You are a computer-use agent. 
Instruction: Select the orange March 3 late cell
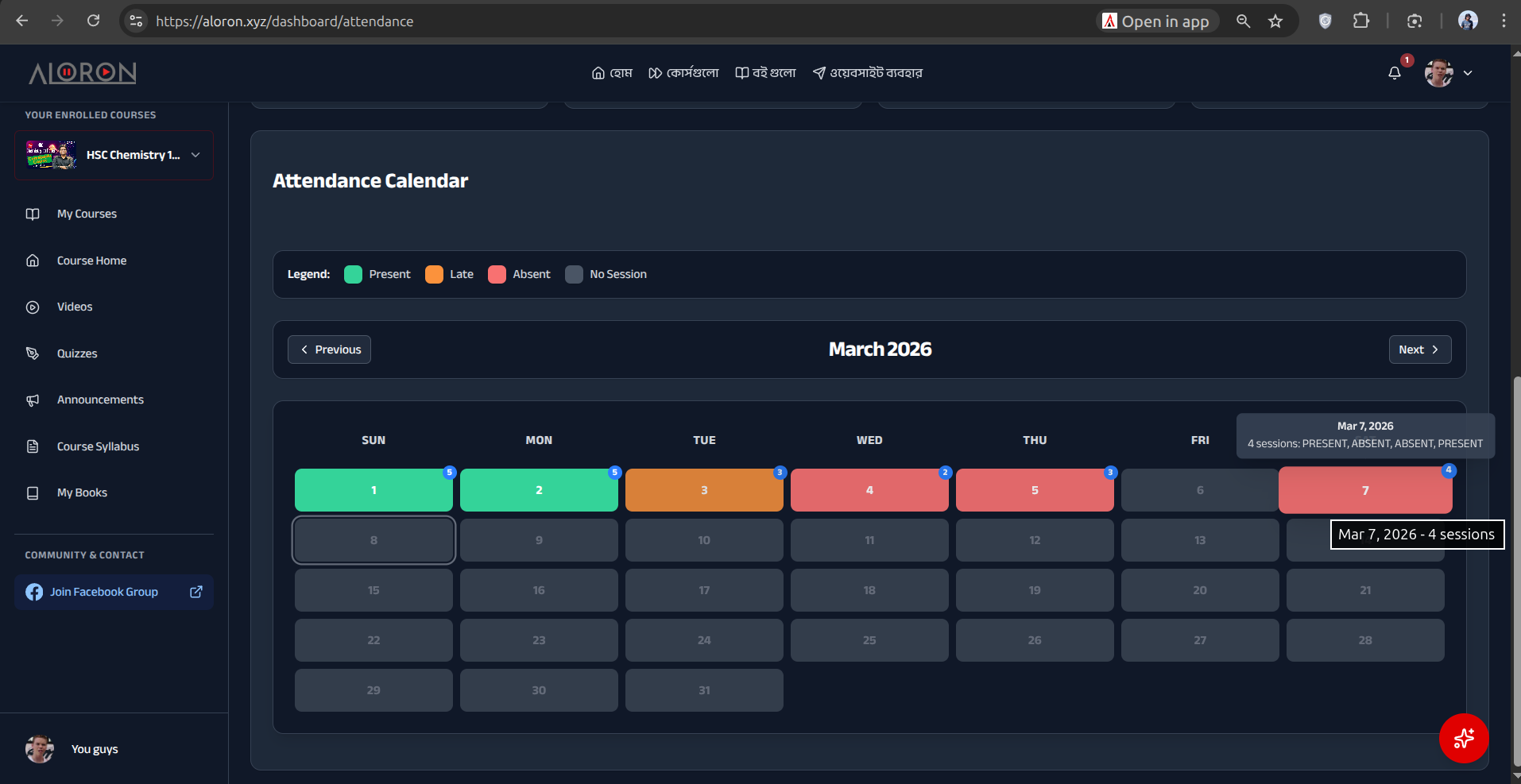click(704, 490)
